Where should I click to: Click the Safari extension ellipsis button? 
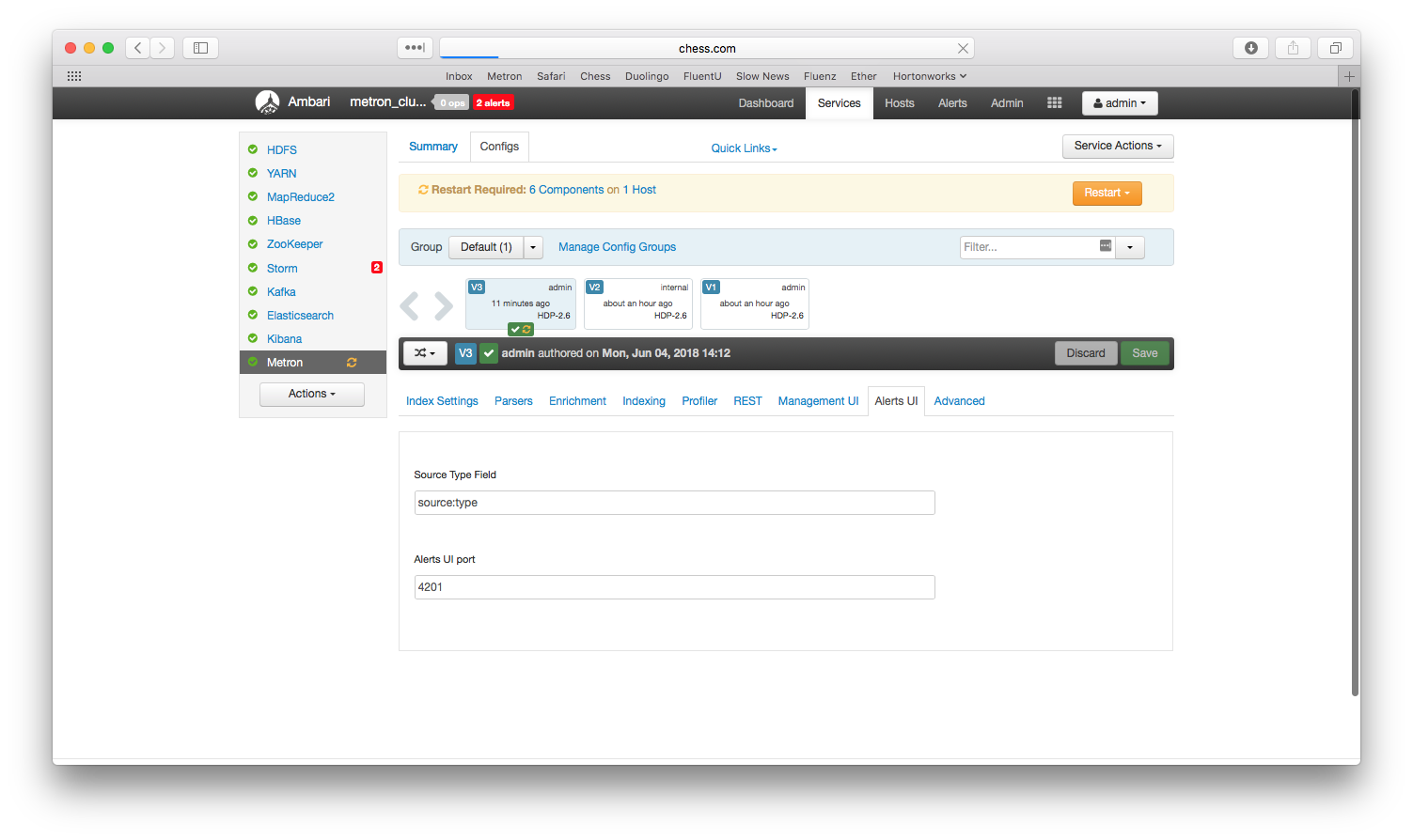coord(415,48)
